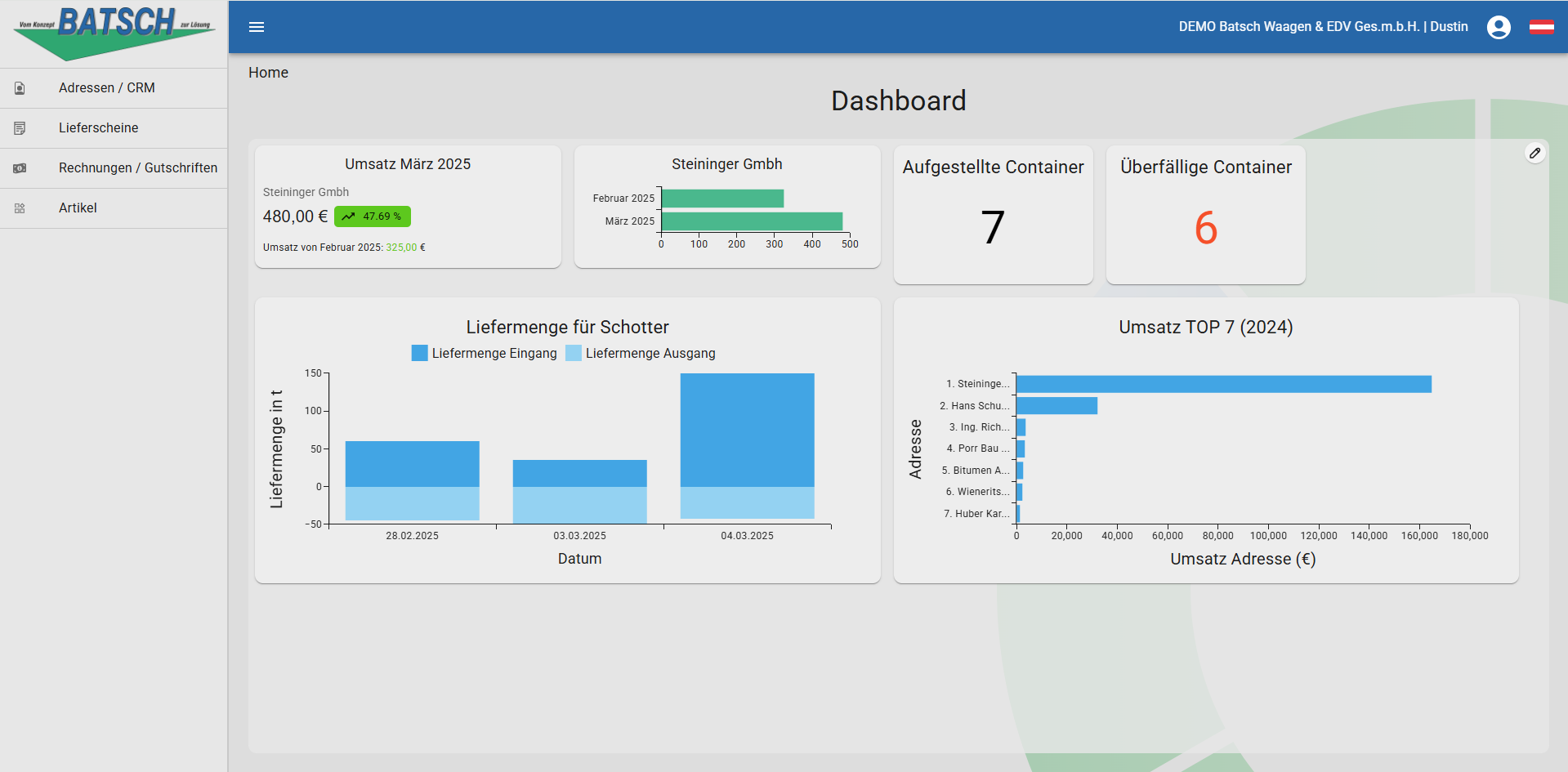This screenshot has height=772, width=1568.
Task: Click the 04.03.2025 Eingang bar
Action: click(x=747, y=430)
